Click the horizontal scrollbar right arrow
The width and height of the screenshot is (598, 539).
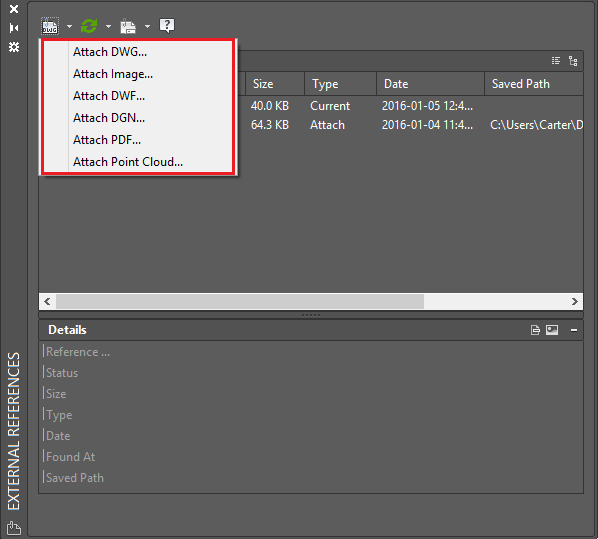click(x=575, y=301)
